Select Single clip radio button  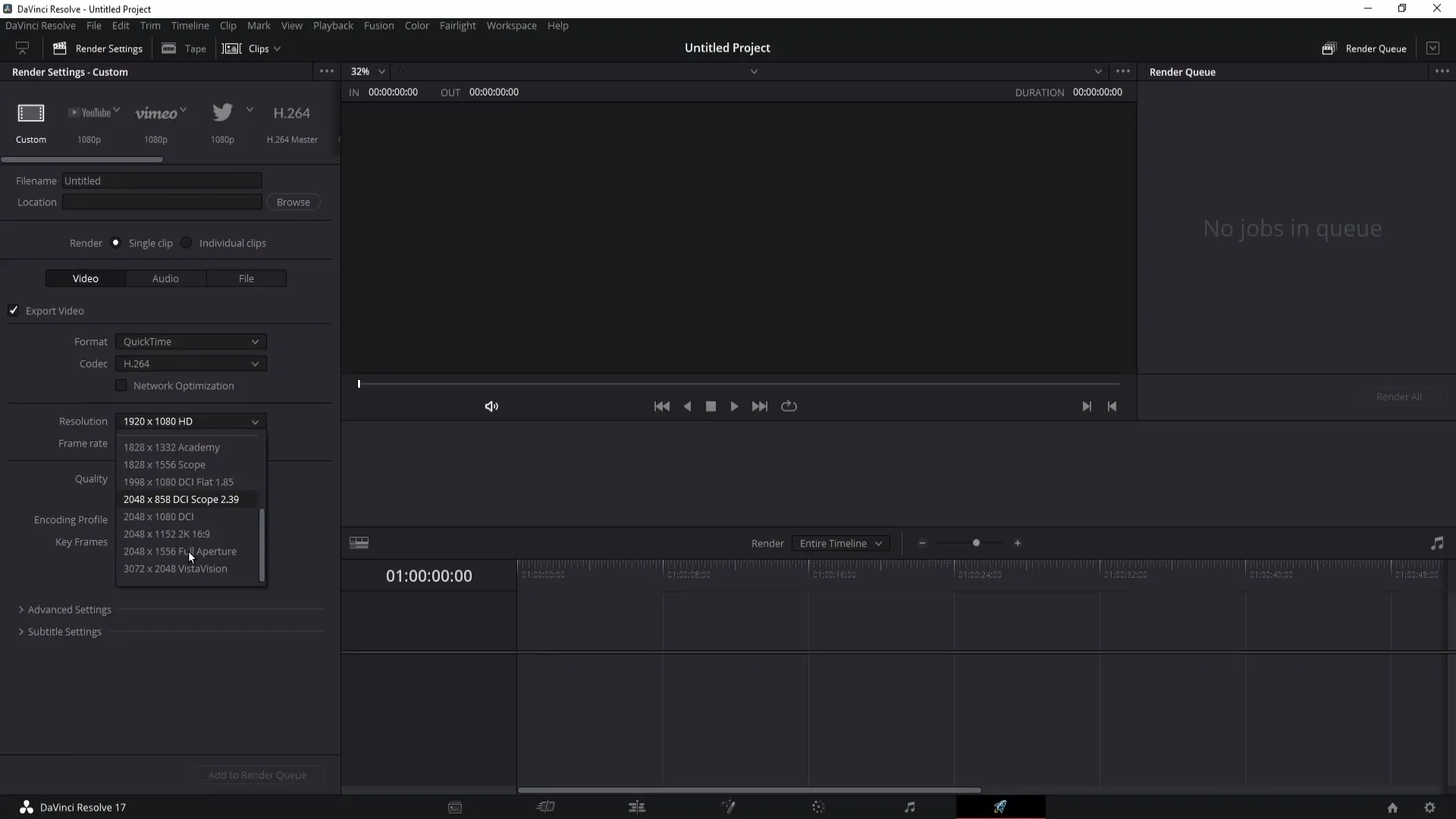coord(116,243)
